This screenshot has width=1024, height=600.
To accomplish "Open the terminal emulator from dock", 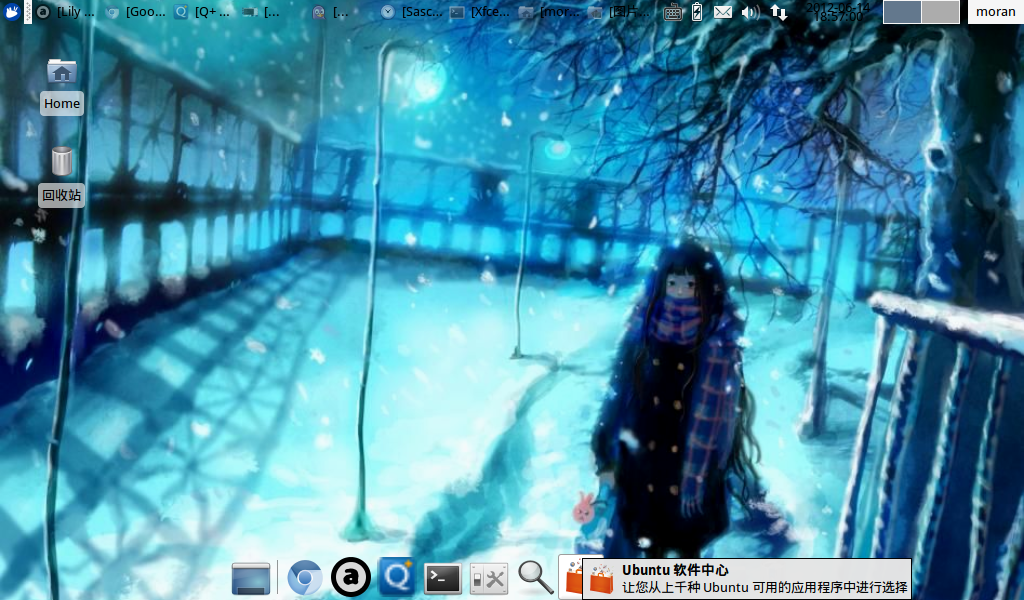I will pos(443,578).
